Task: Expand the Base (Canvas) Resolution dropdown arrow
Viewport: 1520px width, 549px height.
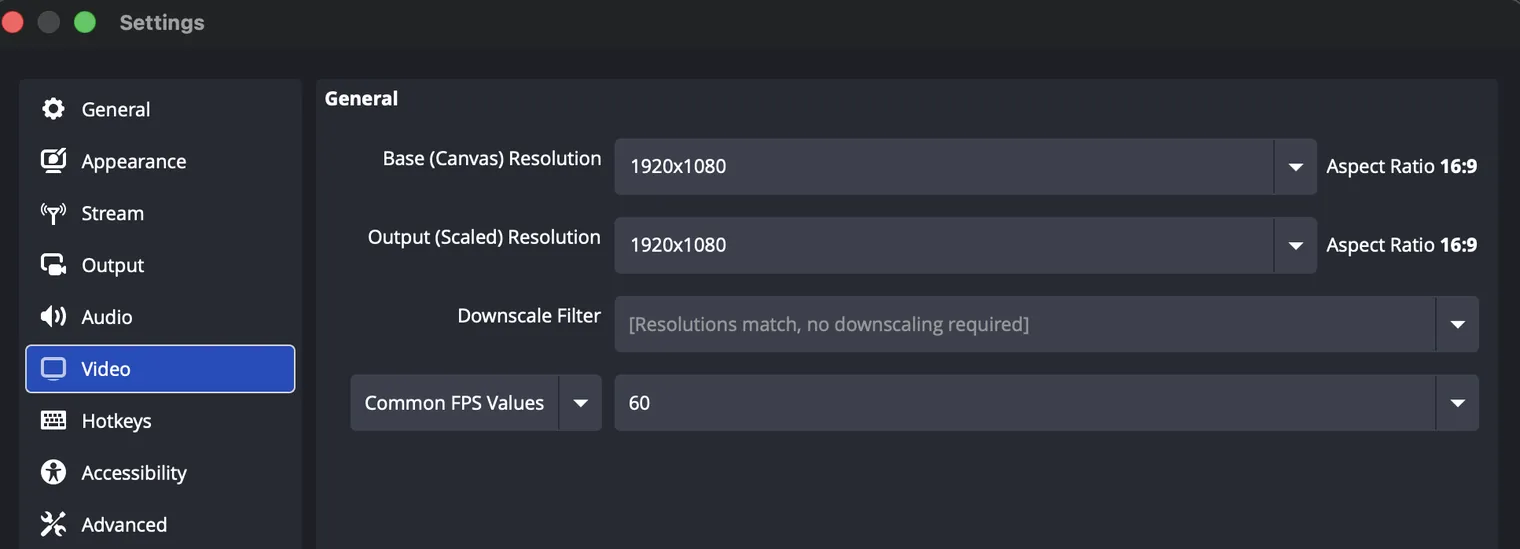Action: (x=1295, y=166)
